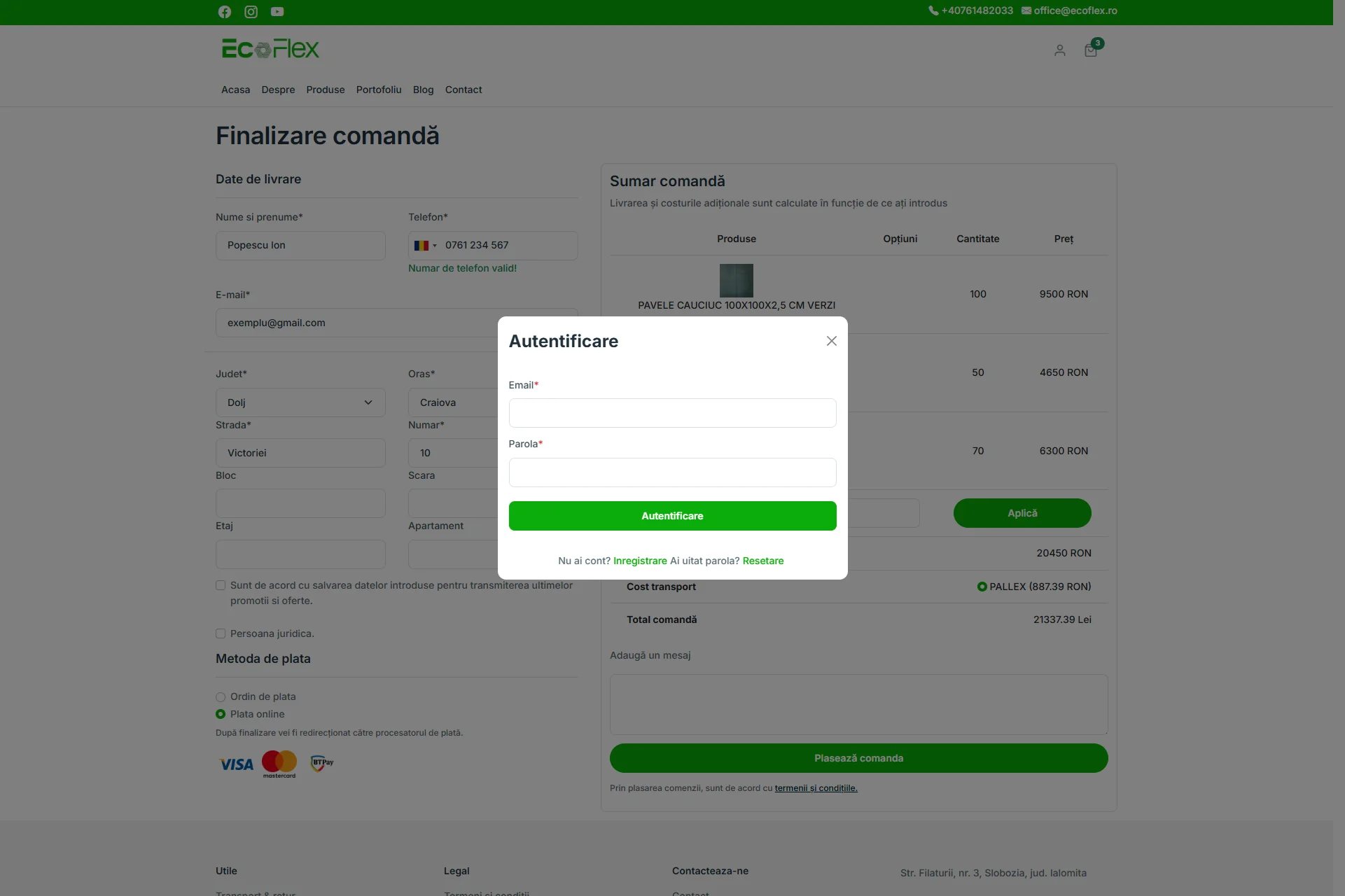Screen dimensions: 1345x896
Task: Select Ordin de plata radio option
Action: (221, 697)
